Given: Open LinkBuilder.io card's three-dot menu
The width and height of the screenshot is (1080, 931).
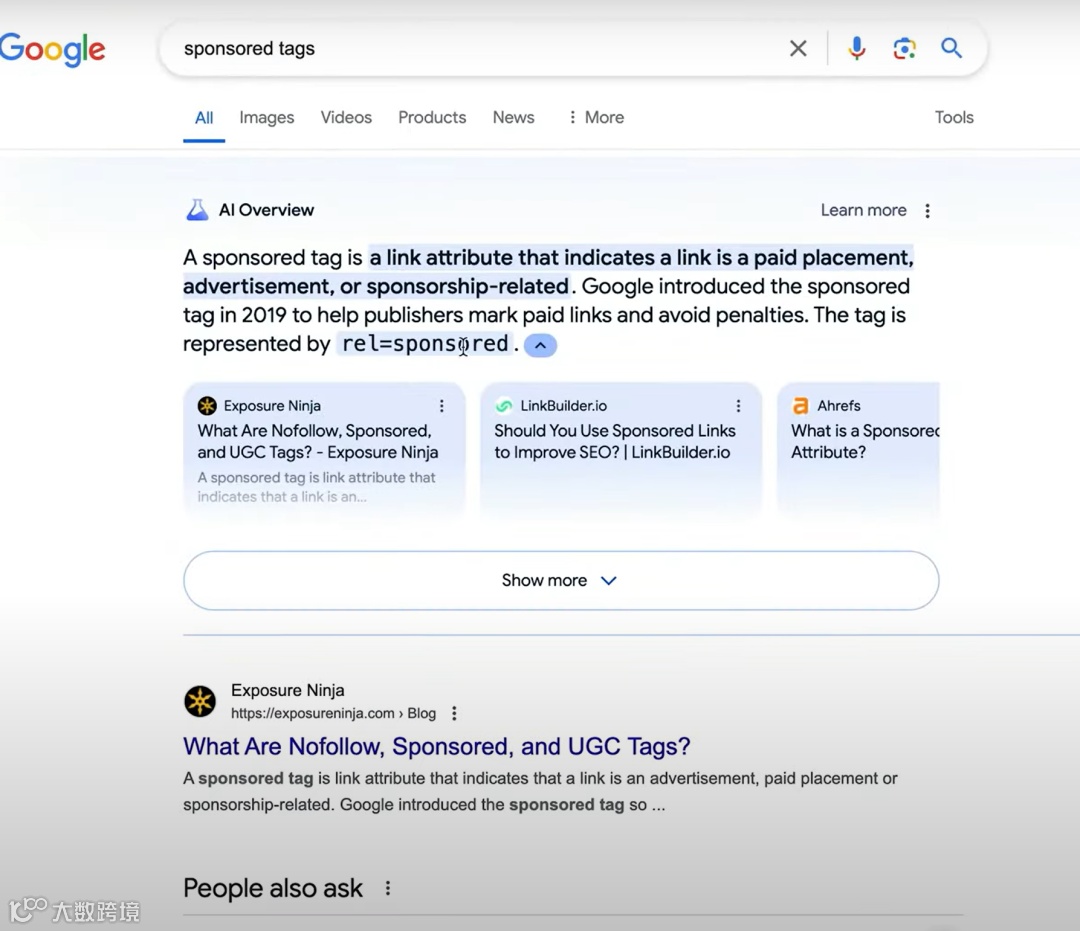Looking at the screenshot, I should pos(738,406).
